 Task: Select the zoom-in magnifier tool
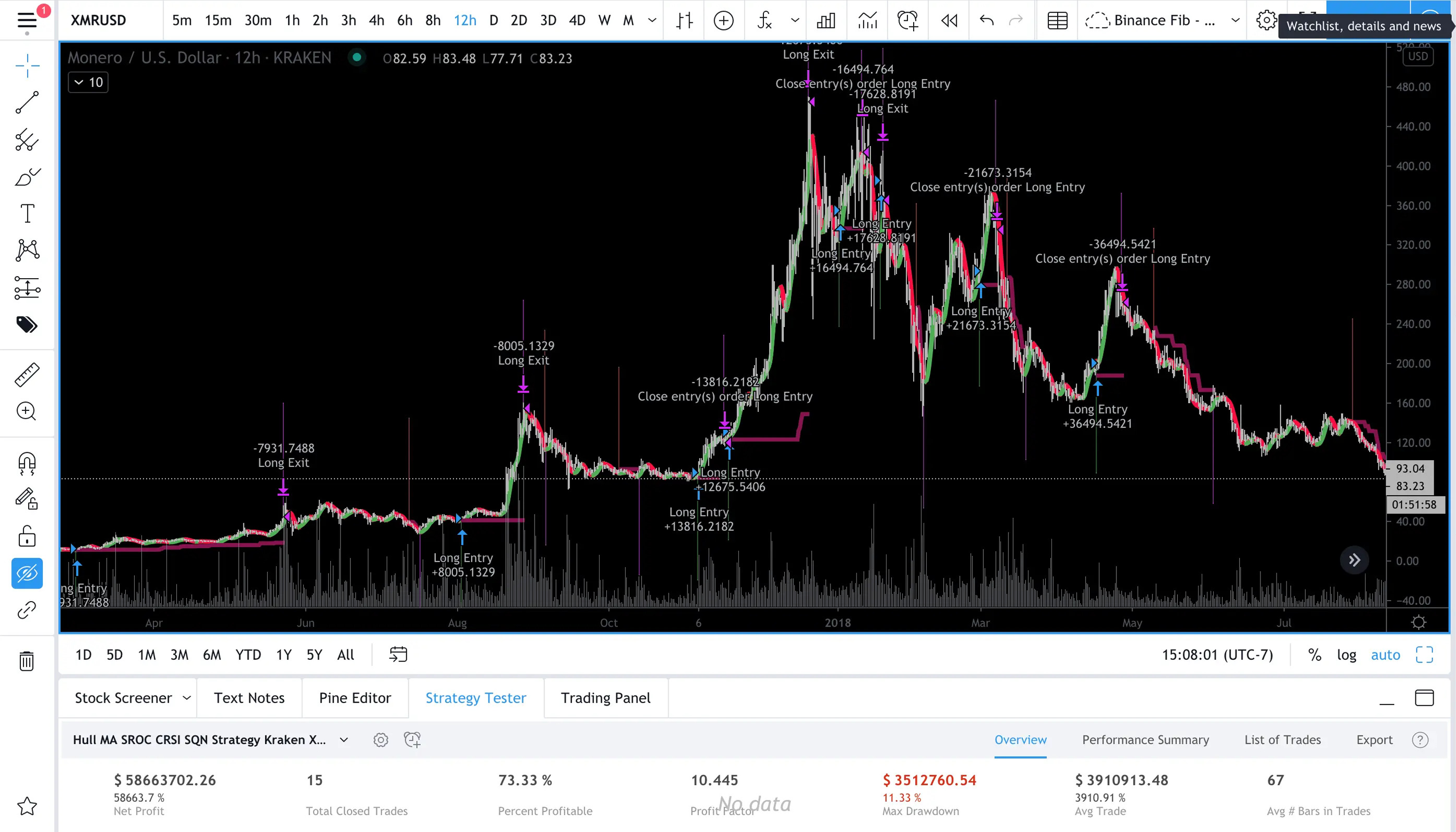26,411
